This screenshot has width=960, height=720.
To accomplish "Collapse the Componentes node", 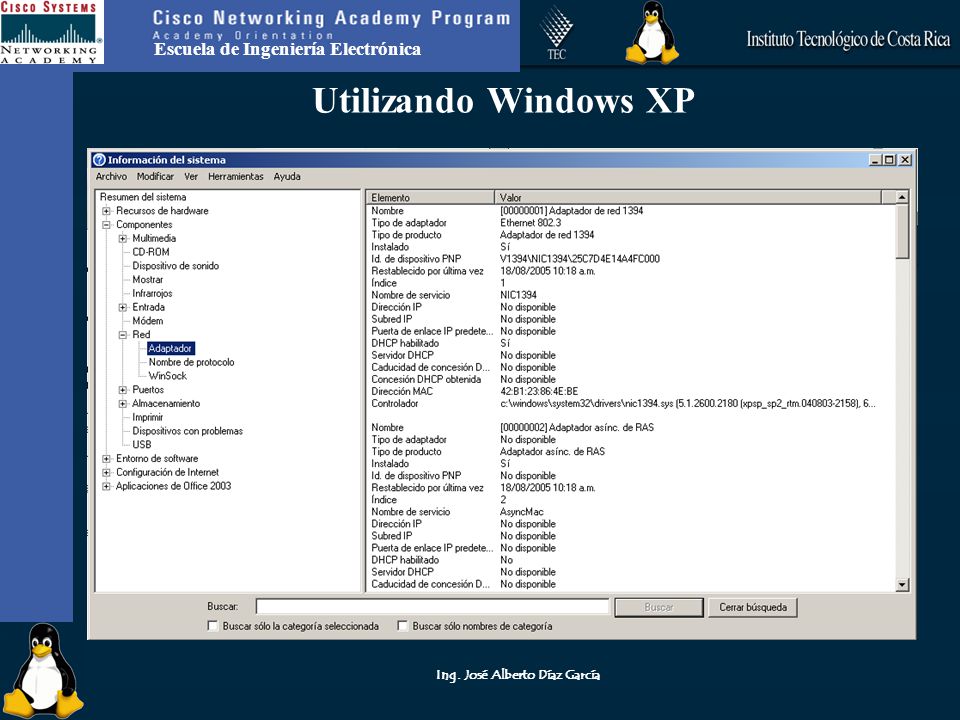I will click(x=107, y=225).
